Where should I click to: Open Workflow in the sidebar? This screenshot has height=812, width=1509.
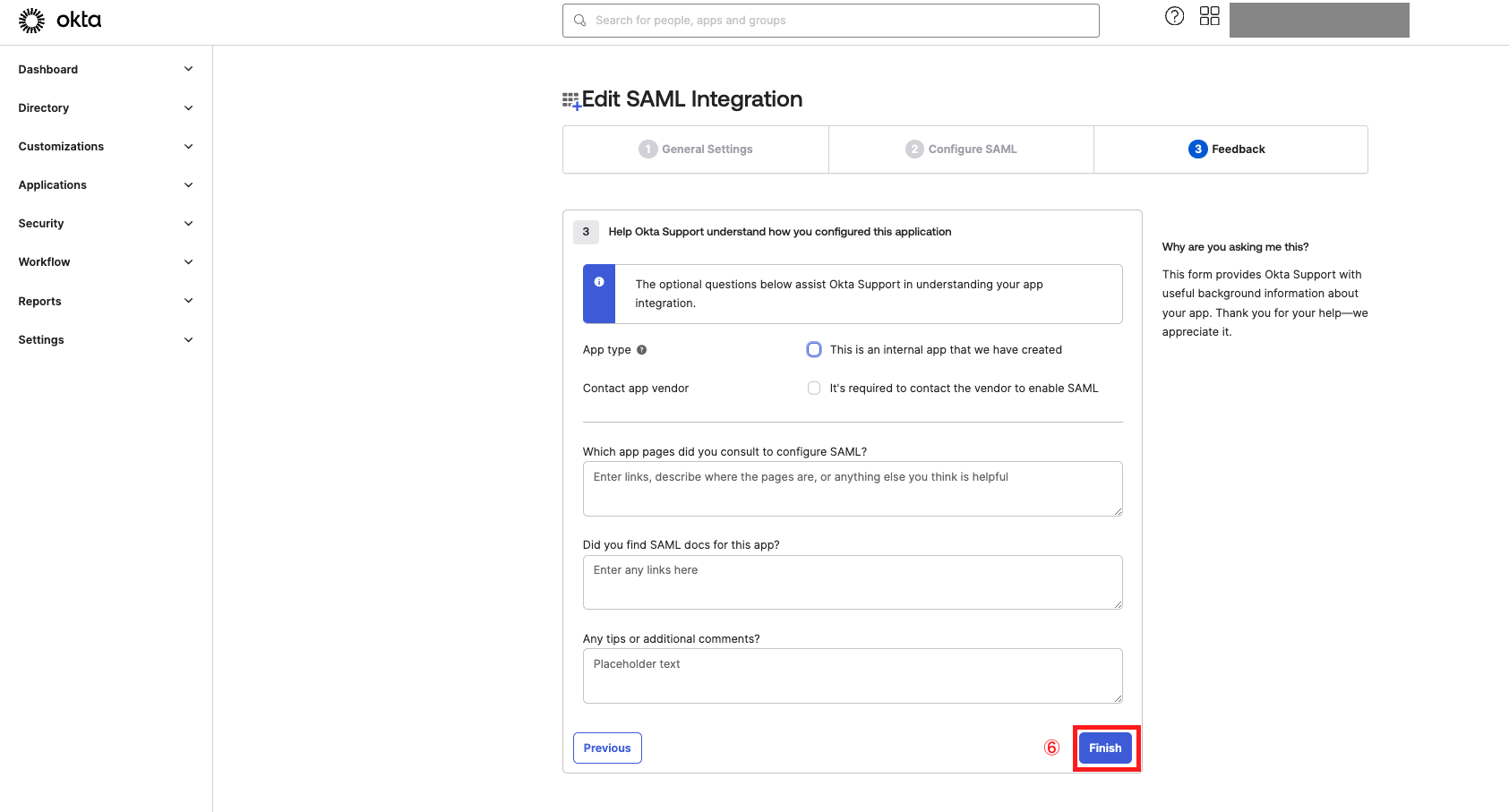pyautogui.click(x=44, y=262)
